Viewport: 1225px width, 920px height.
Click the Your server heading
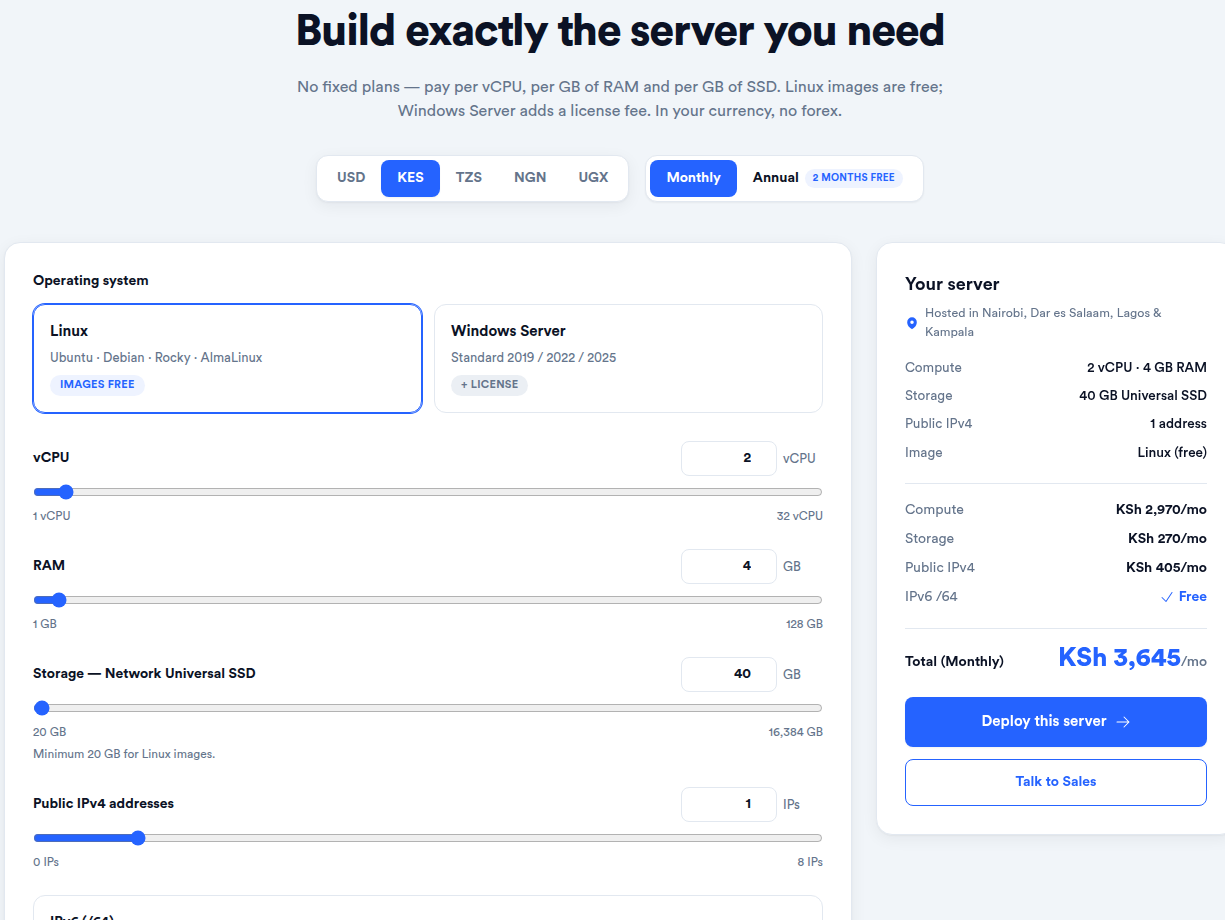pyautogui.click(x=952, y=285)
